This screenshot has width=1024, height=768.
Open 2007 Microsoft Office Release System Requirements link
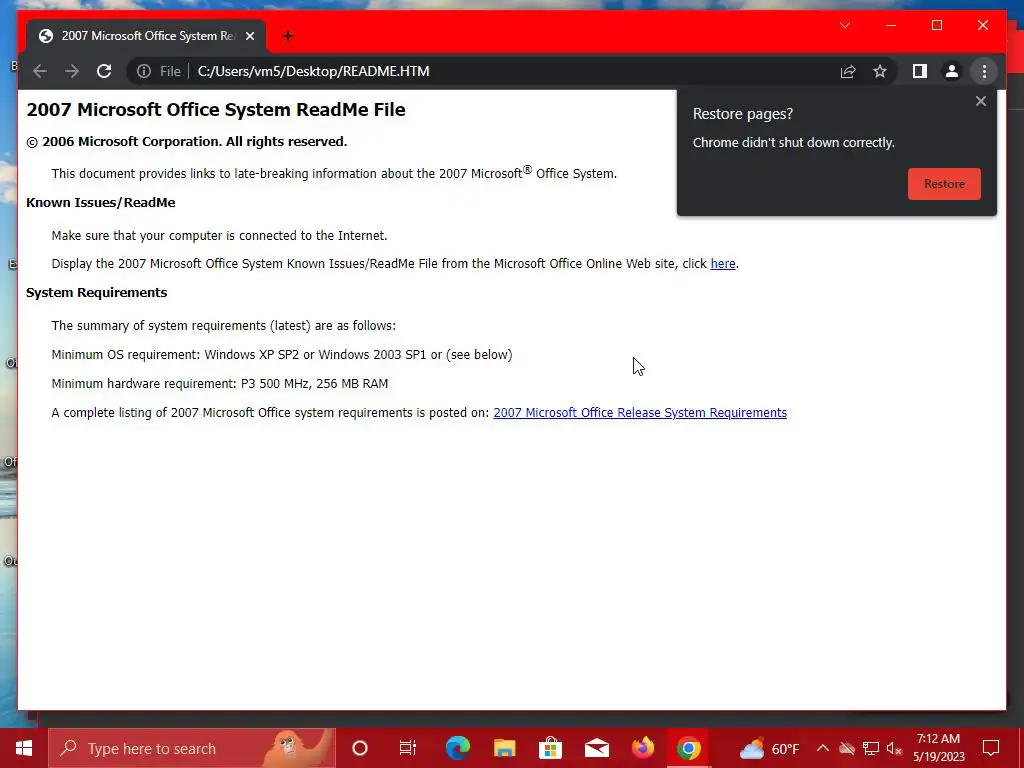tap(639, 413)
